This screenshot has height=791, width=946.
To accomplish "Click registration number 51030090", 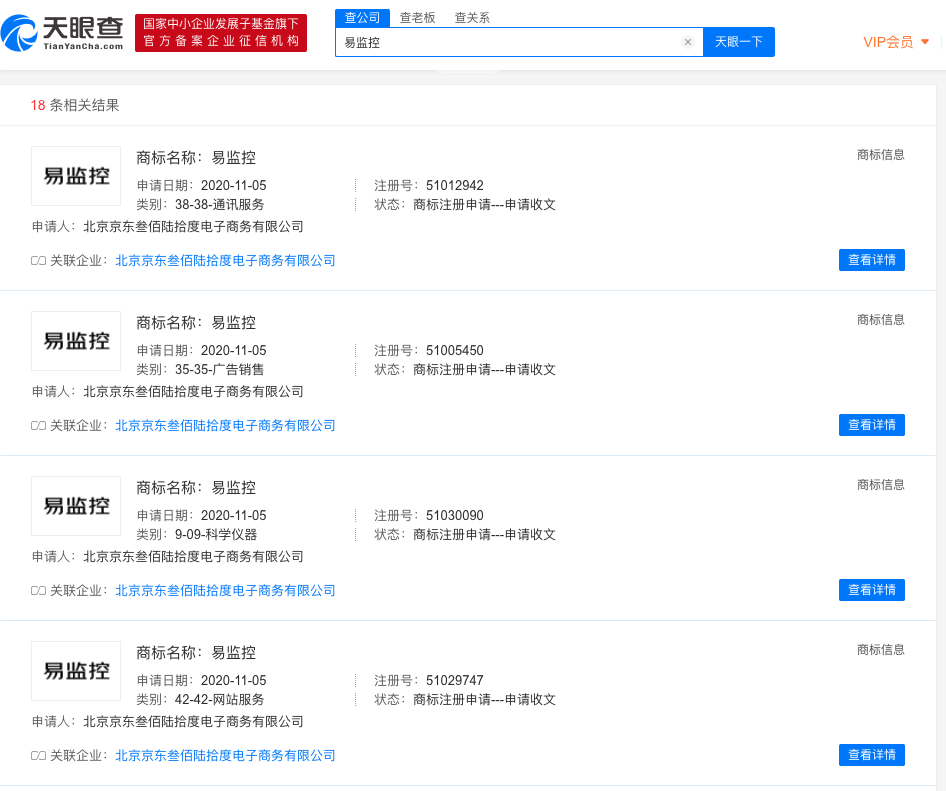I will [454, 516].
